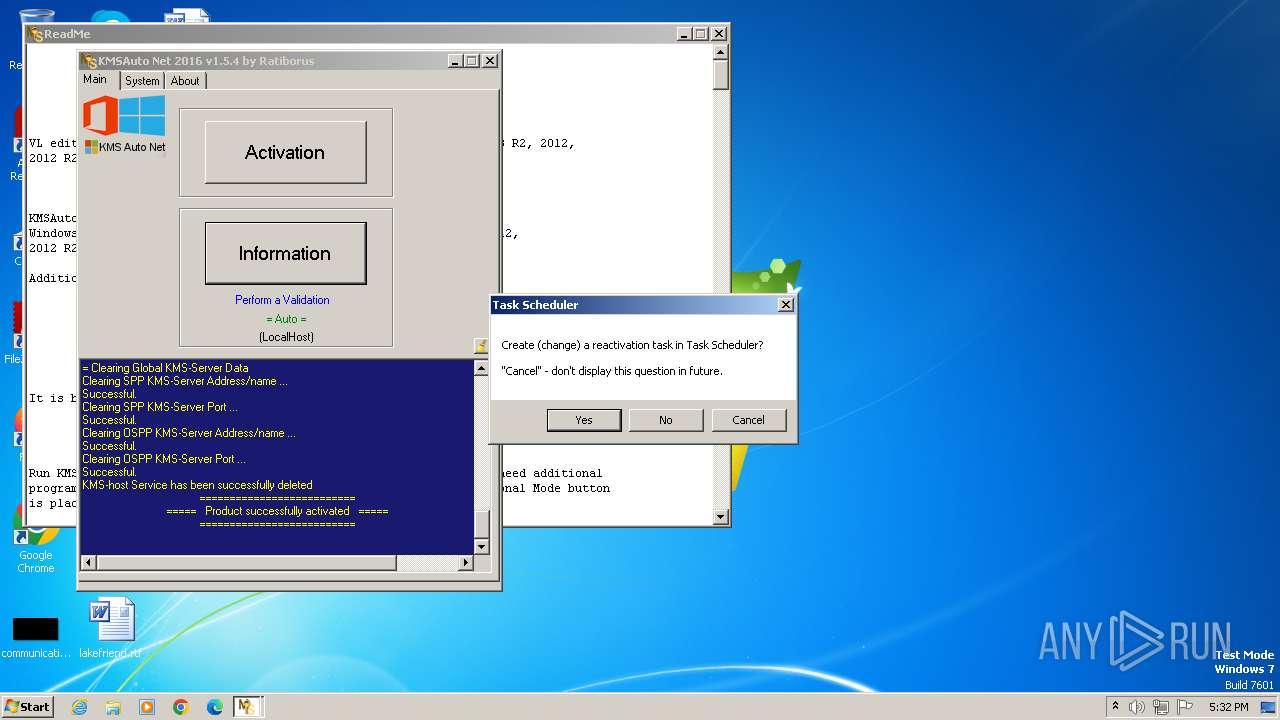Click the log horizontal scrollbar thumb
1280x720 pixels.
click(x=246, y=563)
